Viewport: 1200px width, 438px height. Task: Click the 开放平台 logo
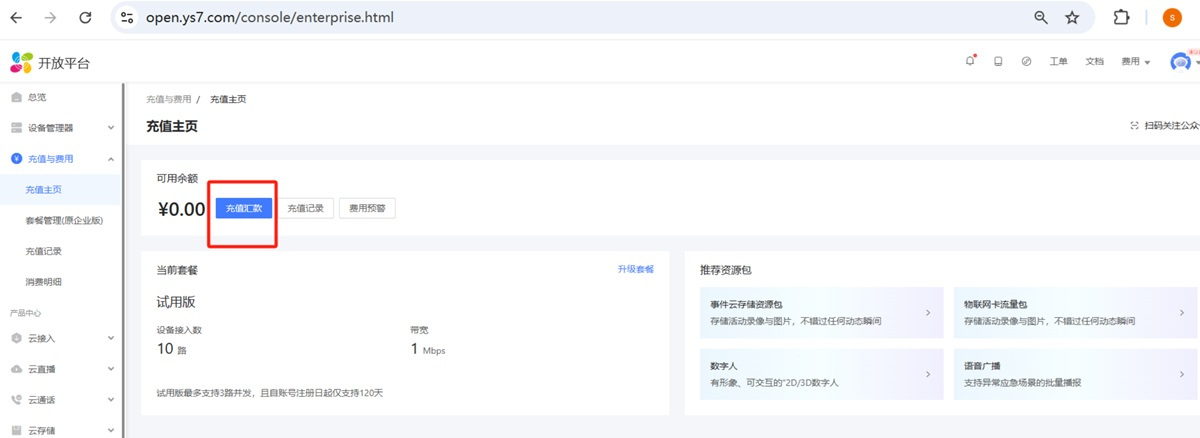coord(50,62)
